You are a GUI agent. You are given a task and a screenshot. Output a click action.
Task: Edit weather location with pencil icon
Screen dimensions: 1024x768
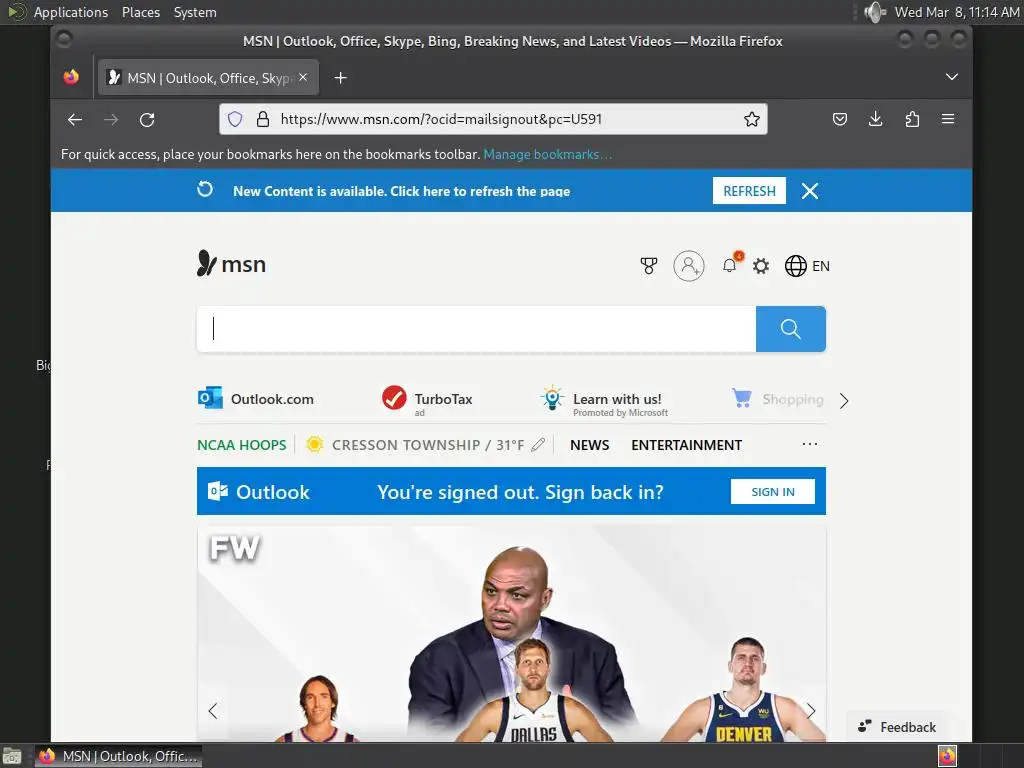(x=538, y=445)
